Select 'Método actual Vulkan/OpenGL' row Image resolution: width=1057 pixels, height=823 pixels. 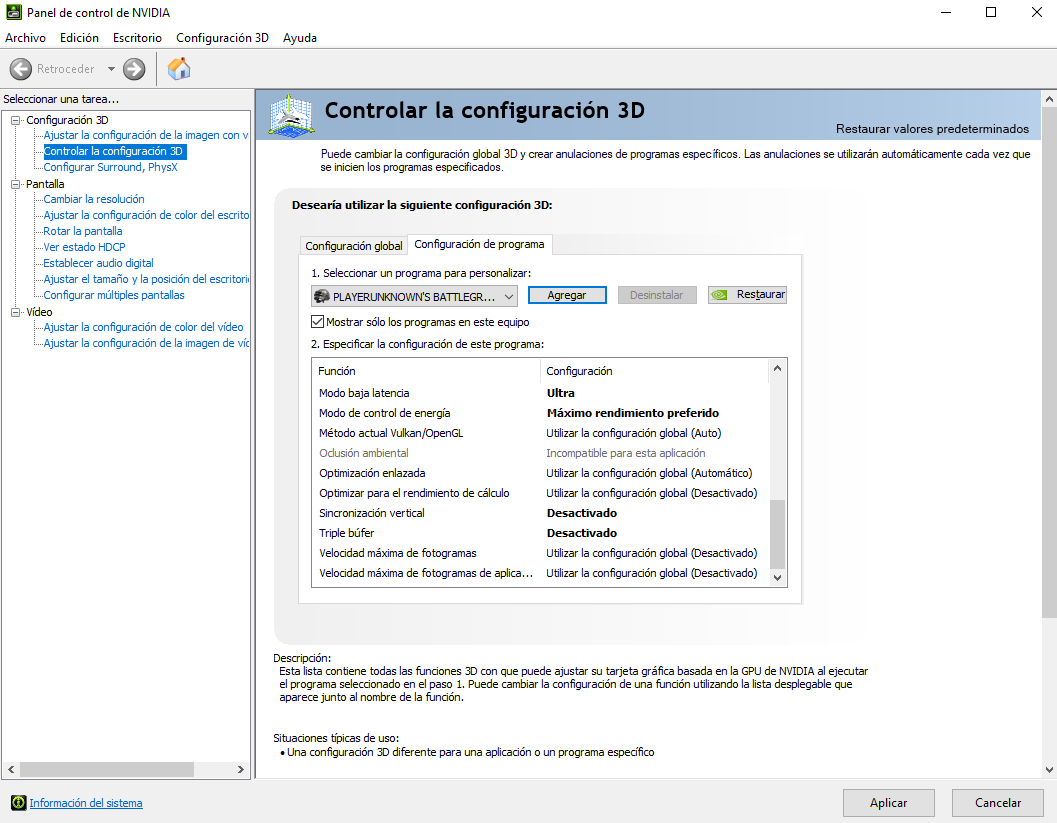point(539,433)
